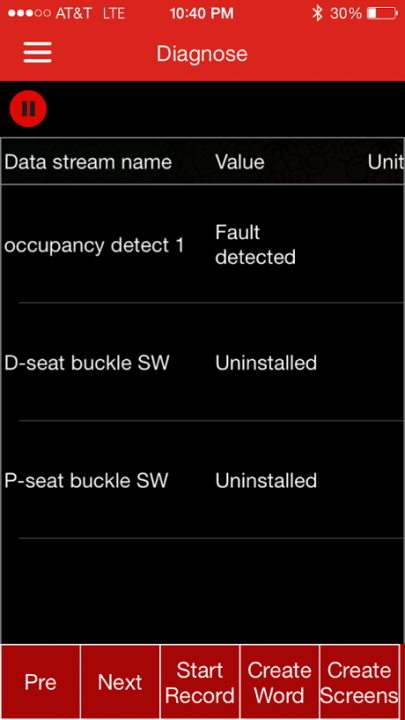The image size is (405, 720).
Task: Tap Start Record button
Action: click(200, 682)
